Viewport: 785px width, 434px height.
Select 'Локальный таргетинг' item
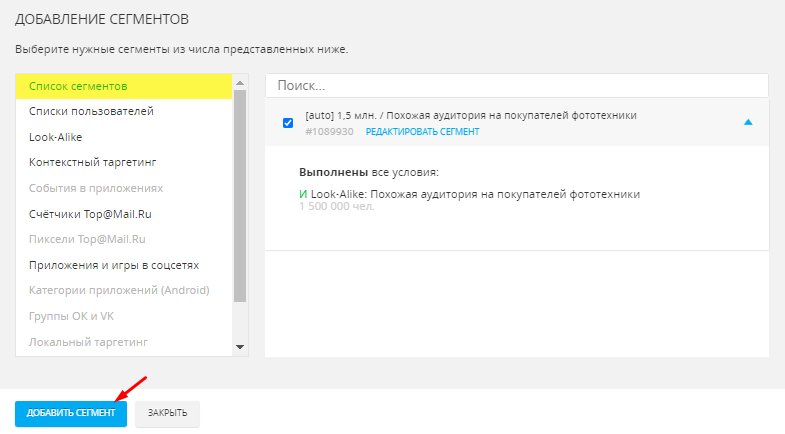tap(88, 342)
